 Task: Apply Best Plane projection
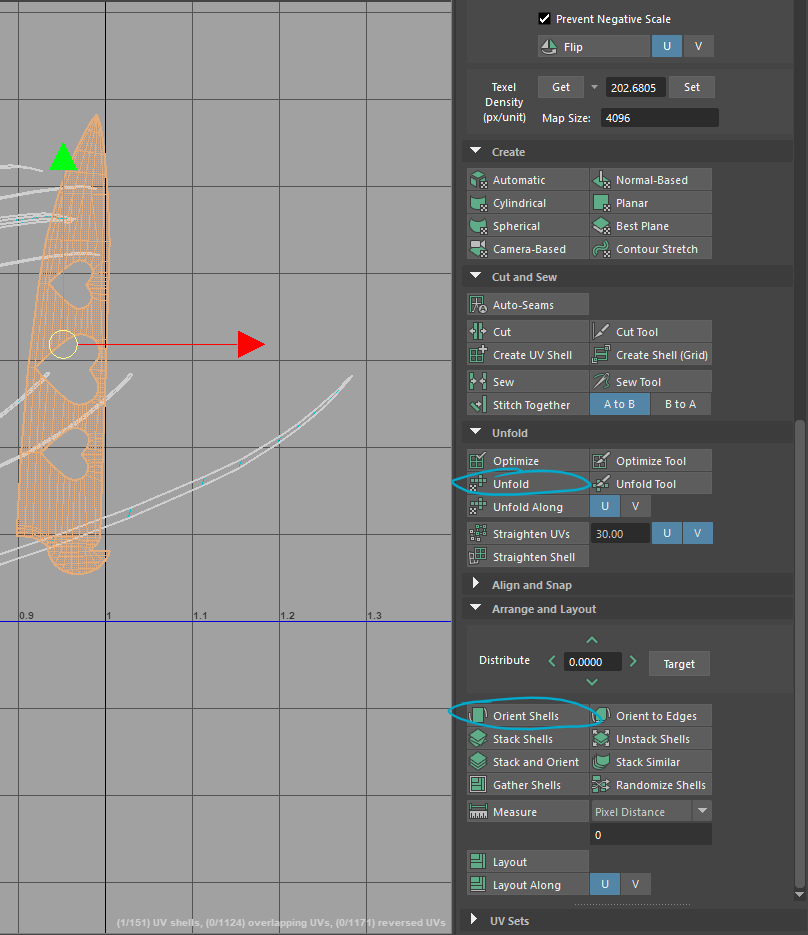(651, 226)
